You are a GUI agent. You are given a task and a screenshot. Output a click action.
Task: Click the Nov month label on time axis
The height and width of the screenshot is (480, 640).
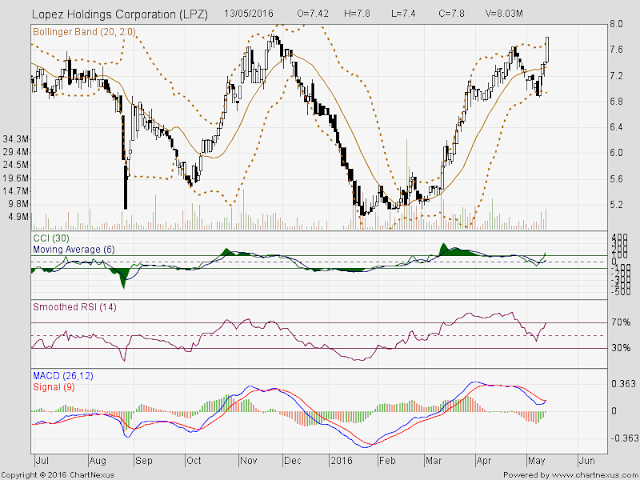point(249,461)
